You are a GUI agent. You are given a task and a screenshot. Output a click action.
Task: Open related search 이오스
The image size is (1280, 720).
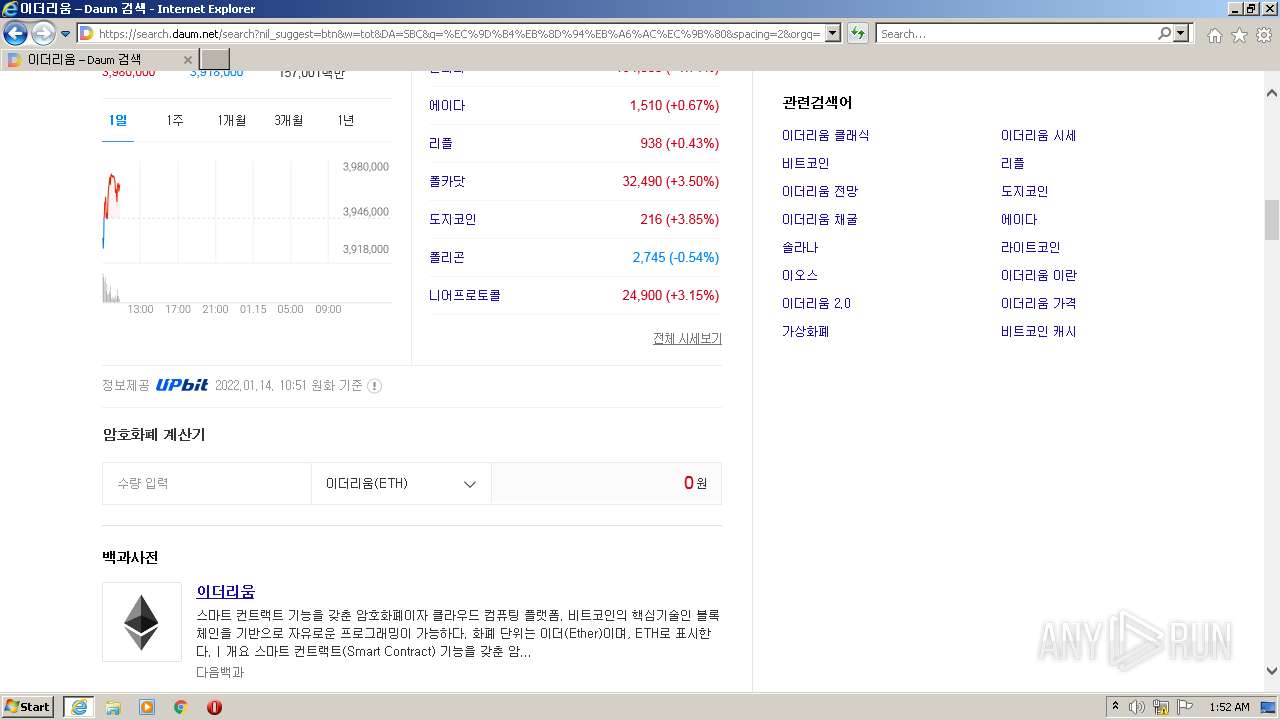pos(800,276)
